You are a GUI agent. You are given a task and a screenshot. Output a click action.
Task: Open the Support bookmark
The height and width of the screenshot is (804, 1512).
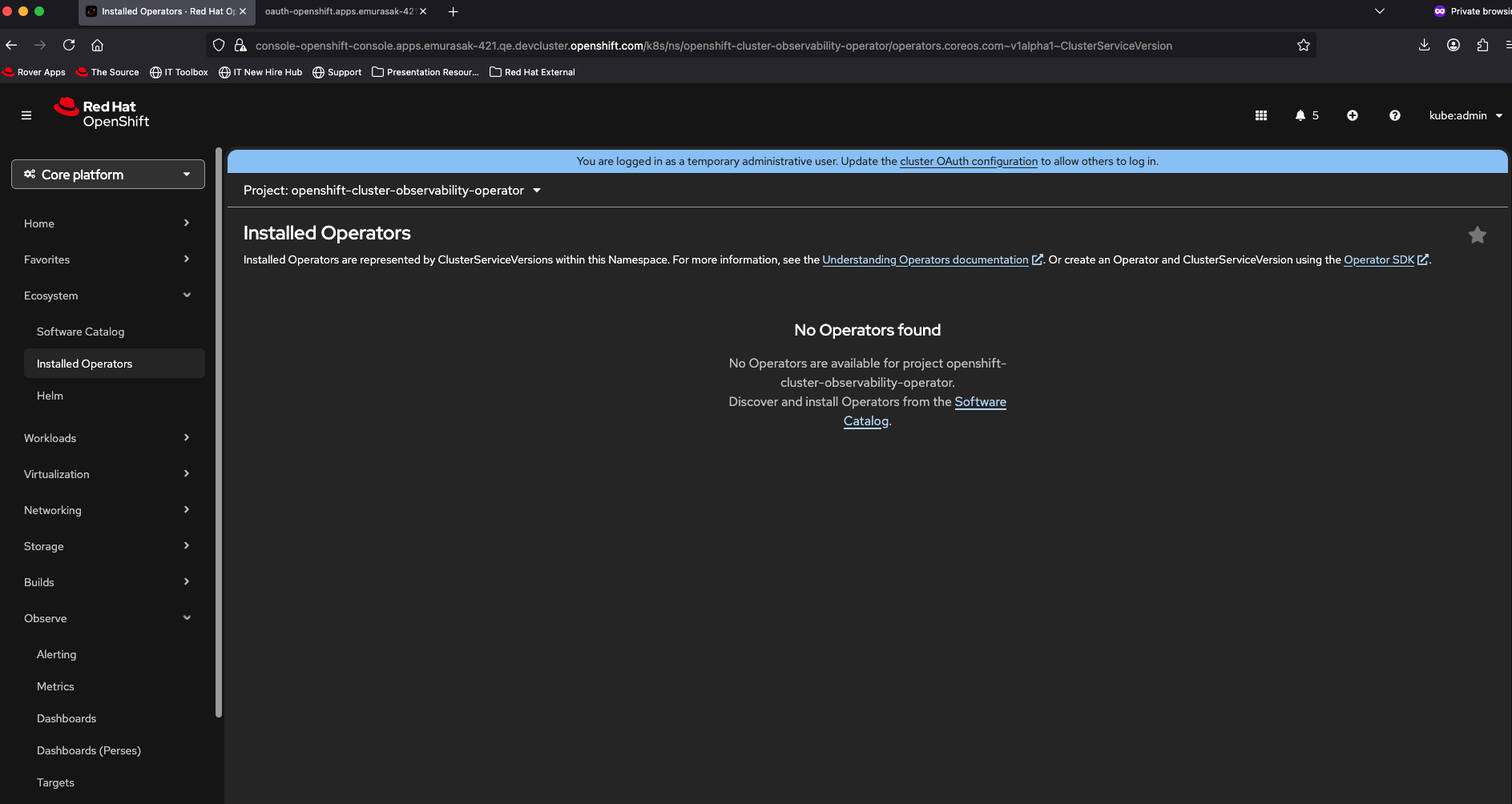pyautogui.click(x=337, y=72)
